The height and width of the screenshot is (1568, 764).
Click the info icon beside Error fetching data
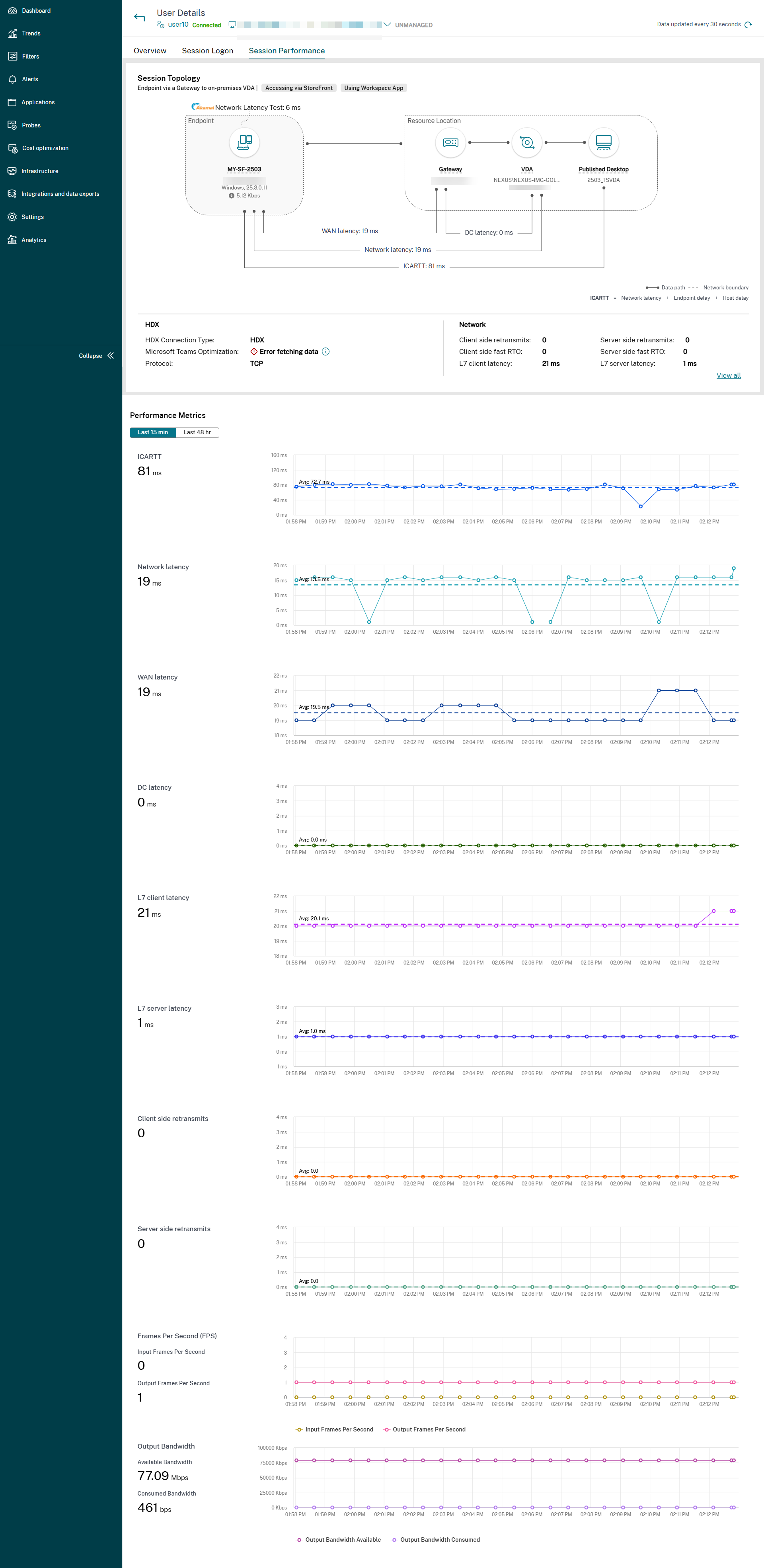[325, 352]
